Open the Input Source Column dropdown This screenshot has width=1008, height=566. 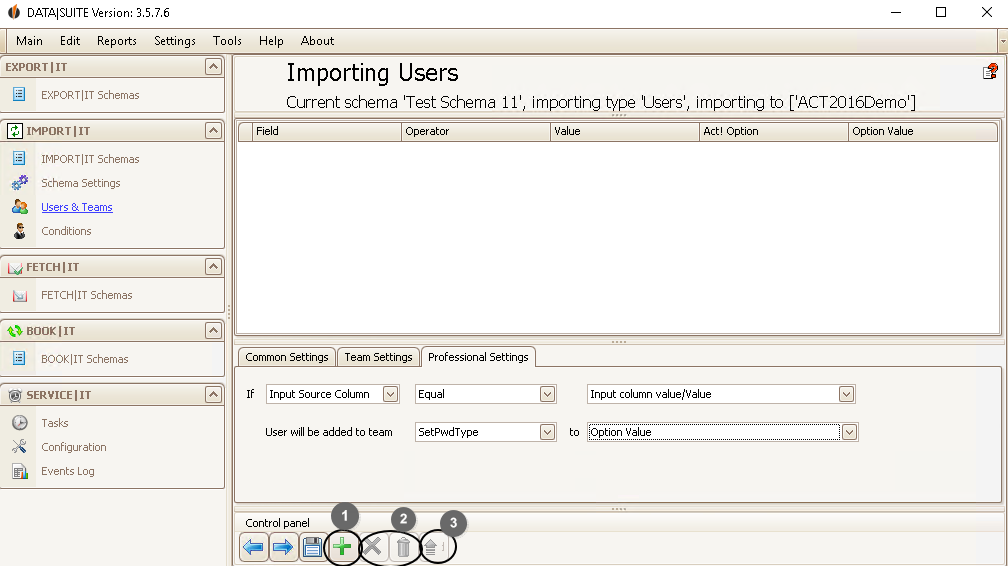[390, 394]
